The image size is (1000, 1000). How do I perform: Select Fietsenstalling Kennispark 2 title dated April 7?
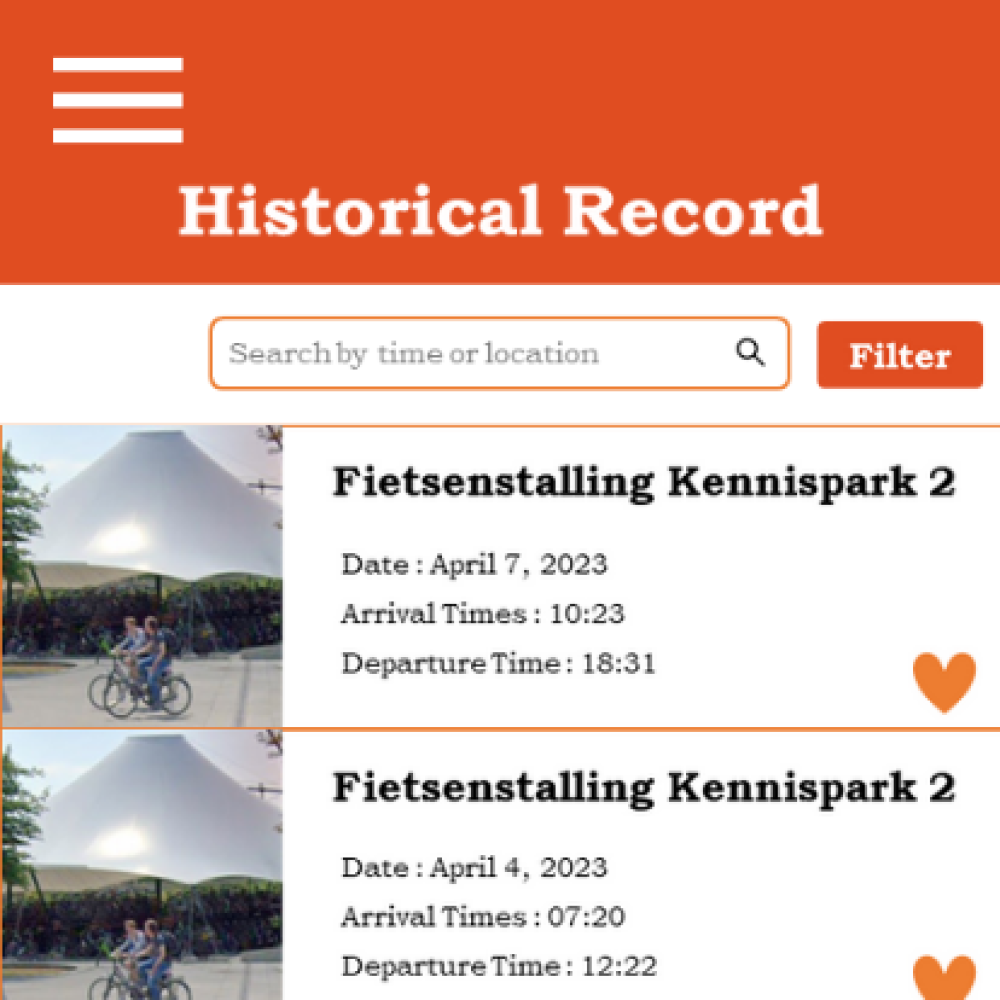(643, 483)
